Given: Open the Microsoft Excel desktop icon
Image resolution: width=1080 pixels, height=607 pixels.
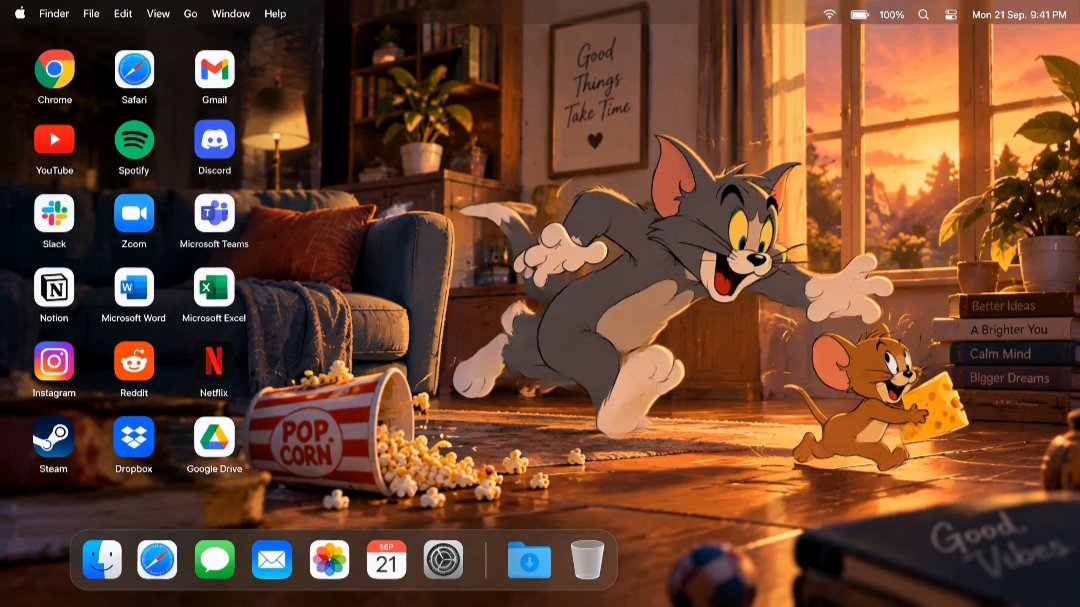Looking at the screenshot, I should click(x=214, y=287).
